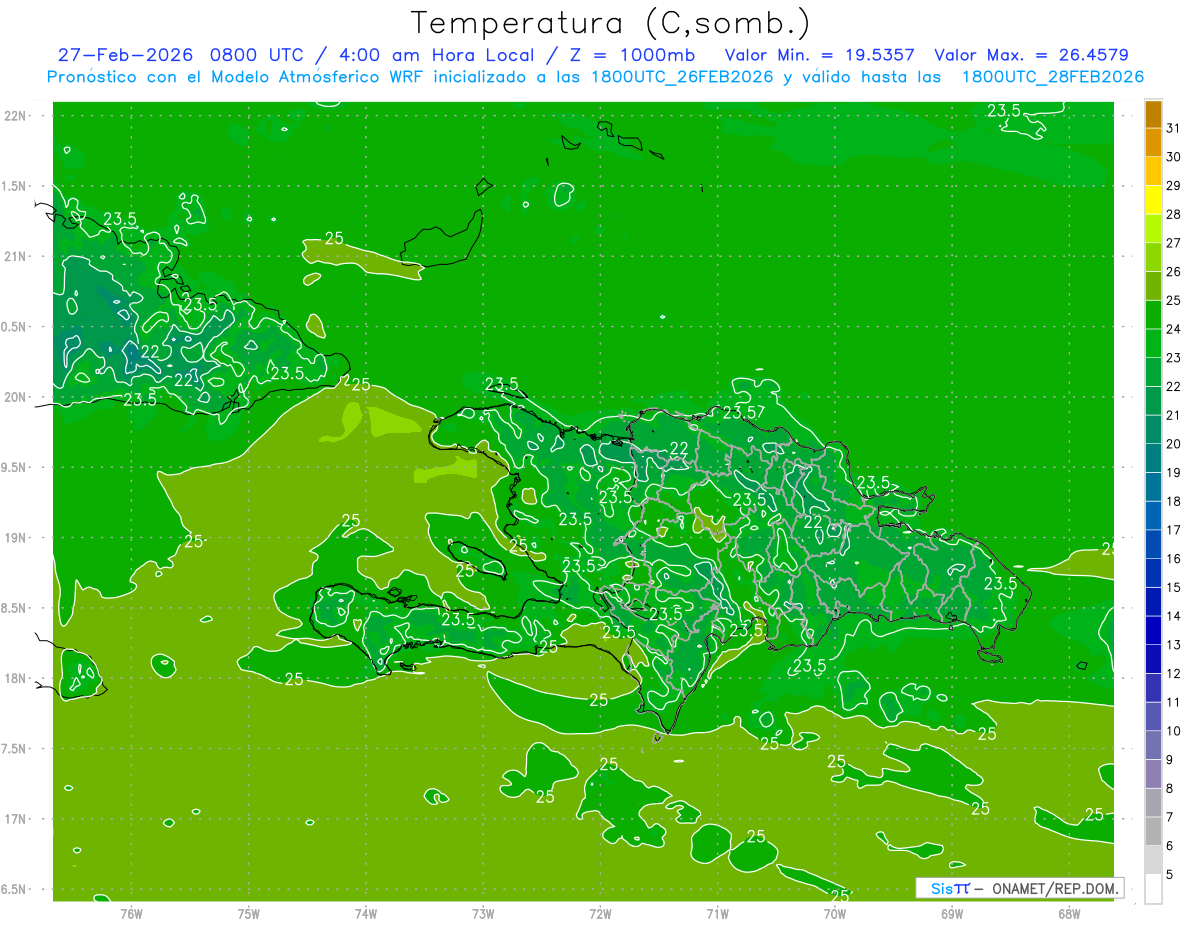This screenshot has height=927, width=1200.
Task: Click the "17N" latitude axis label
Action: coord(17,819)
